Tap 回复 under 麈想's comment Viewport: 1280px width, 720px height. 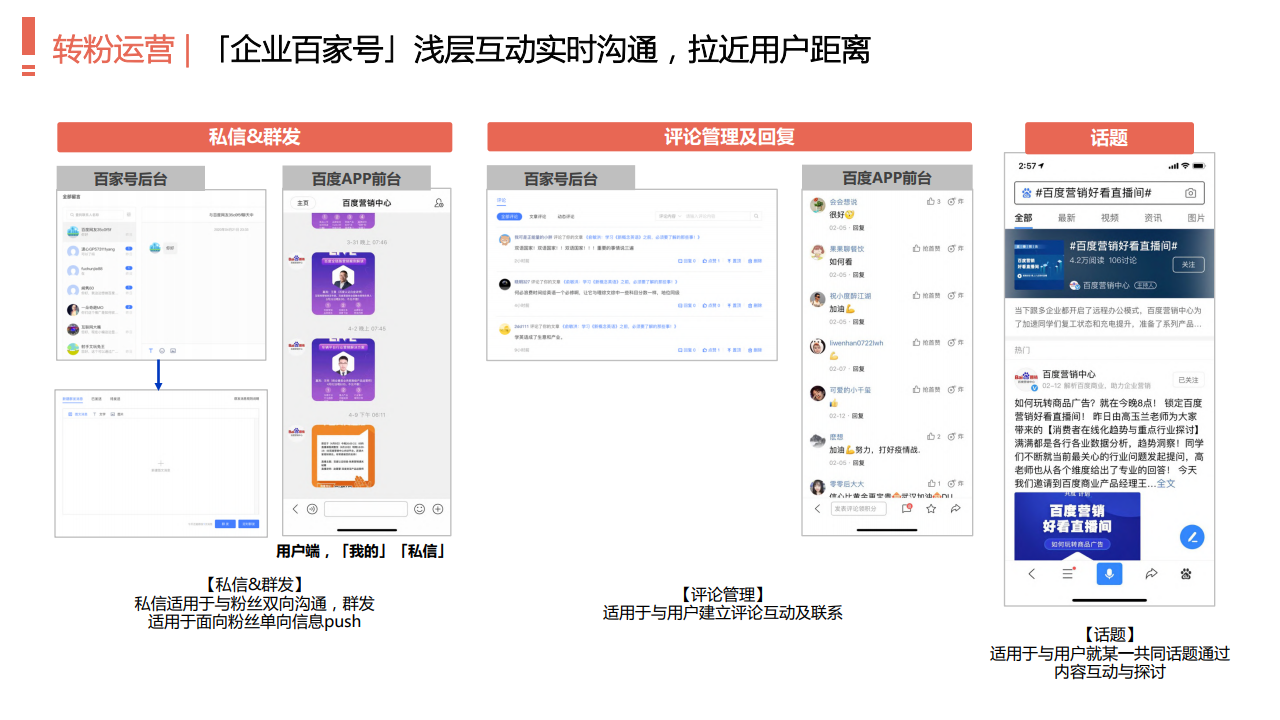[858, 463]
